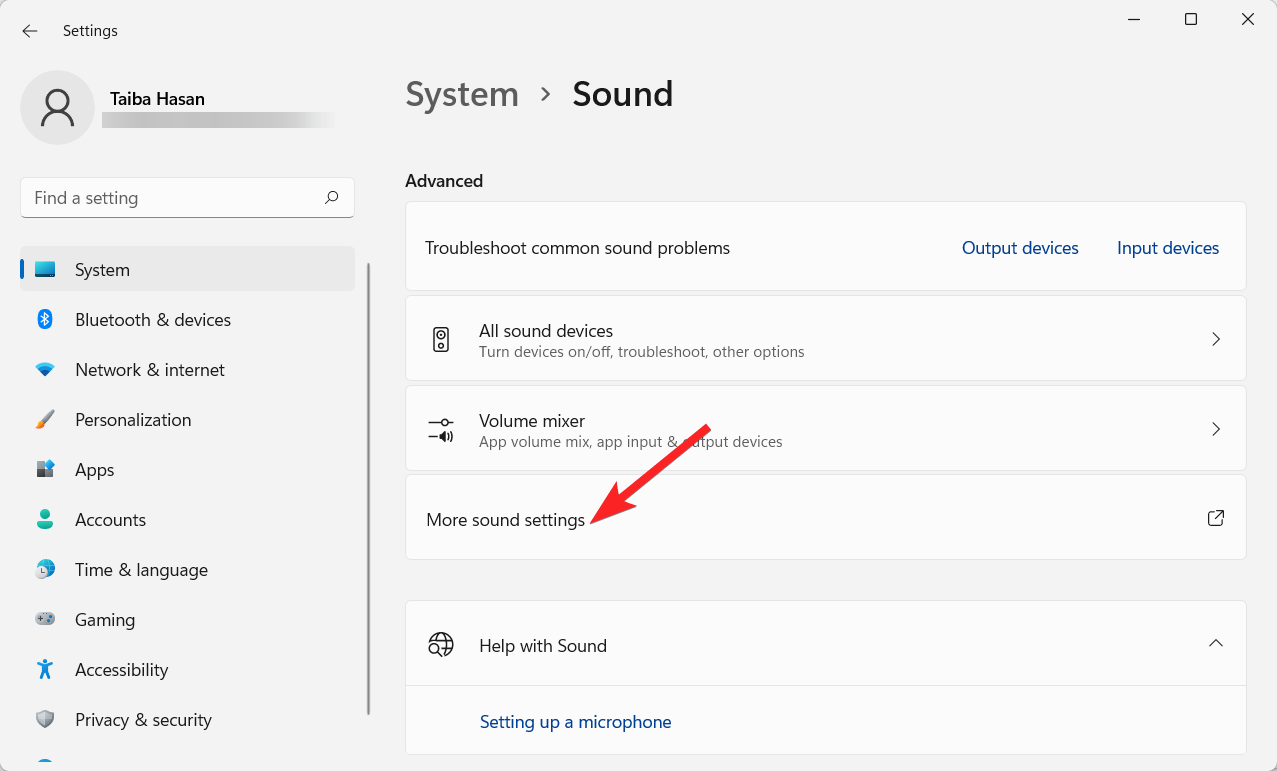Click the Time & language globe icon
Image resolution: width=1277 pixels, height=771 pixels.
pos(45,570)
